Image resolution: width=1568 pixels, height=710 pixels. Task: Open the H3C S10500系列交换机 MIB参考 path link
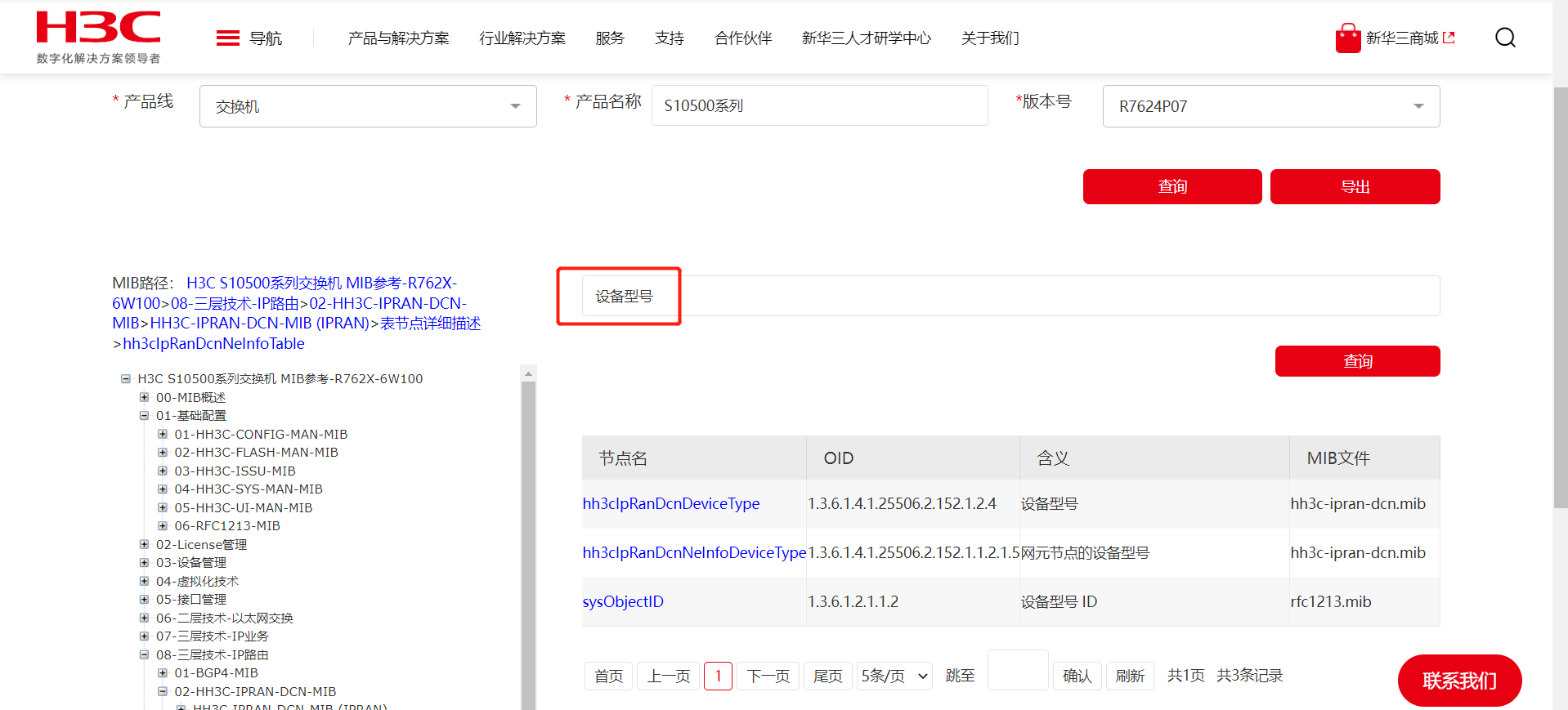coord(321,283)
